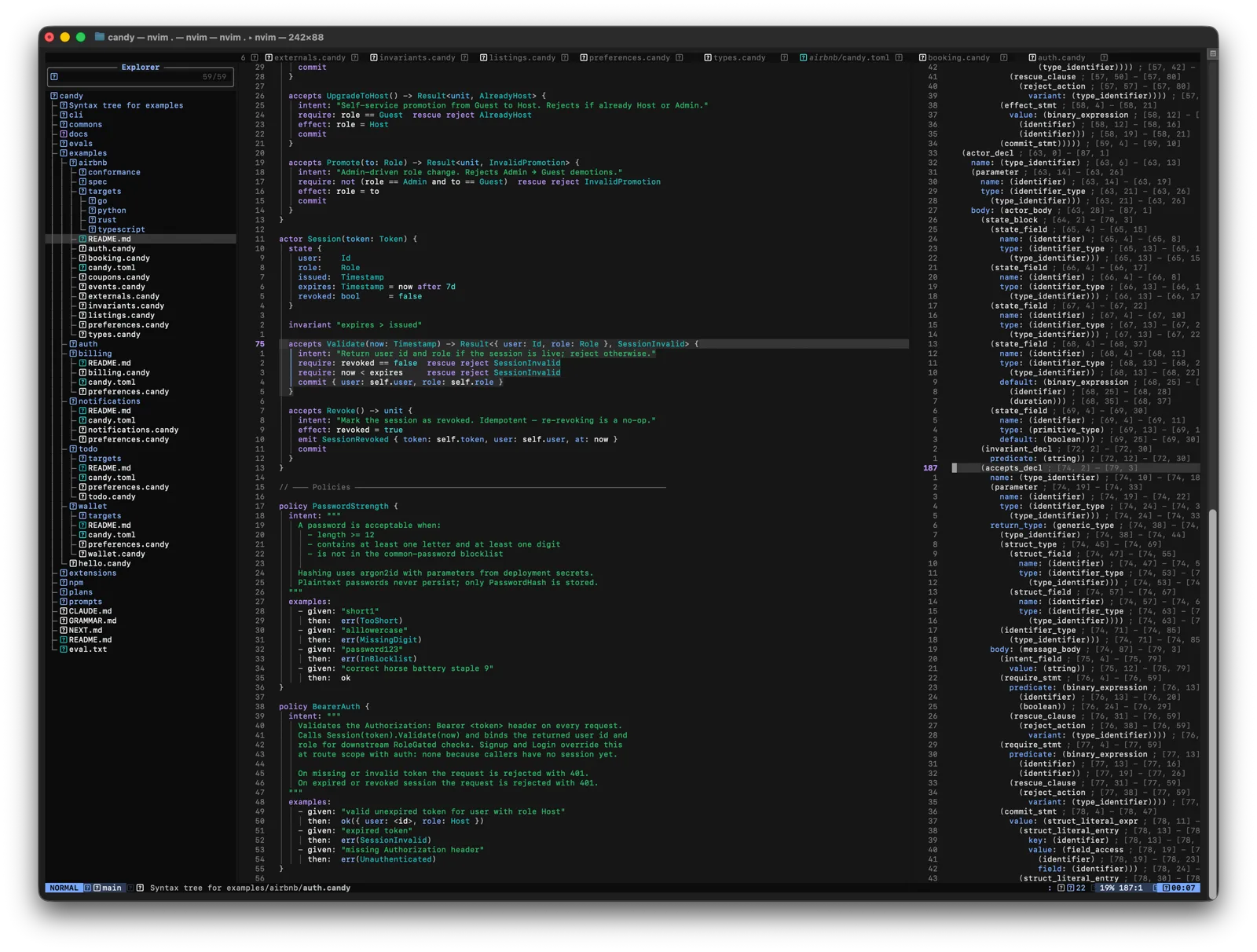Image resolution: width=1257 pixels, height=952 pixels.
Task: Click the diagnostics count 22 icon in statusline
Action: (x=1070, y=888)
